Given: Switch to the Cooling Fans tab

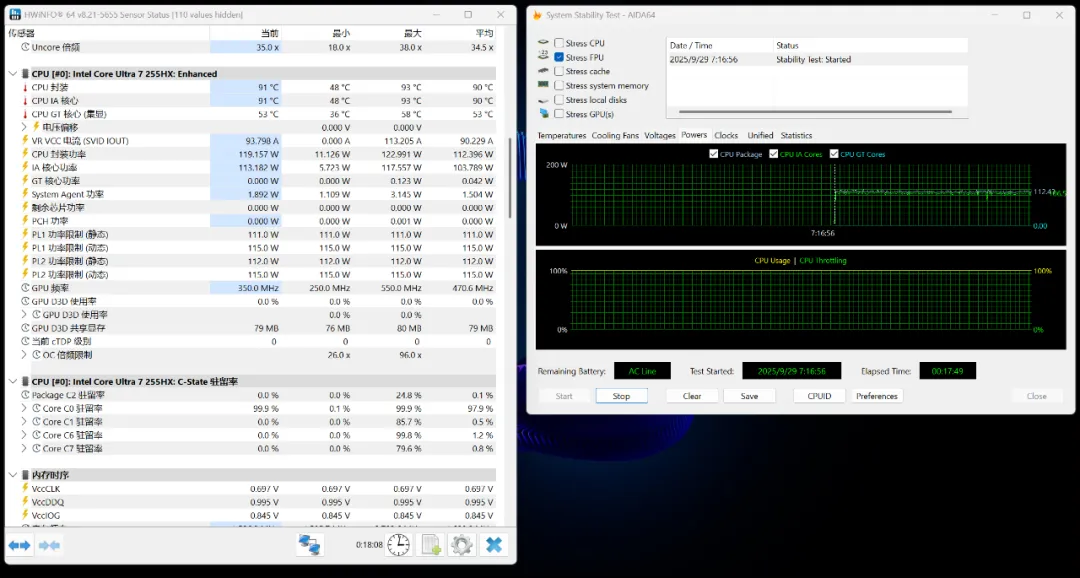Looking at the screenshot, I should point(615,136).
